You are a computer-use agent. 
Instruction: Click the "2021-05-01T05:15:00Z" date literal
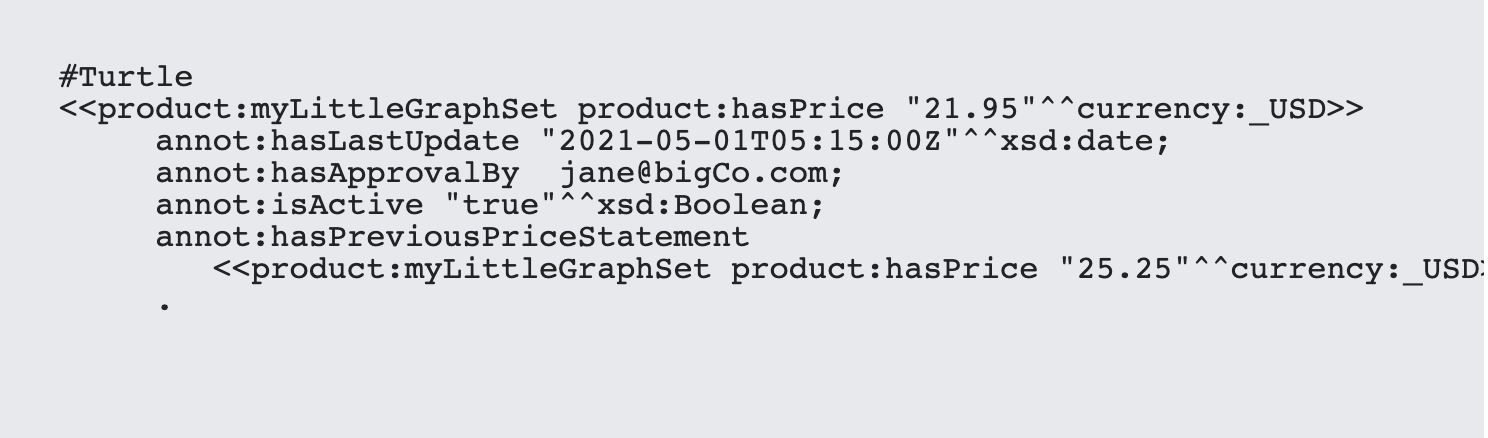[x=751, y=140]
